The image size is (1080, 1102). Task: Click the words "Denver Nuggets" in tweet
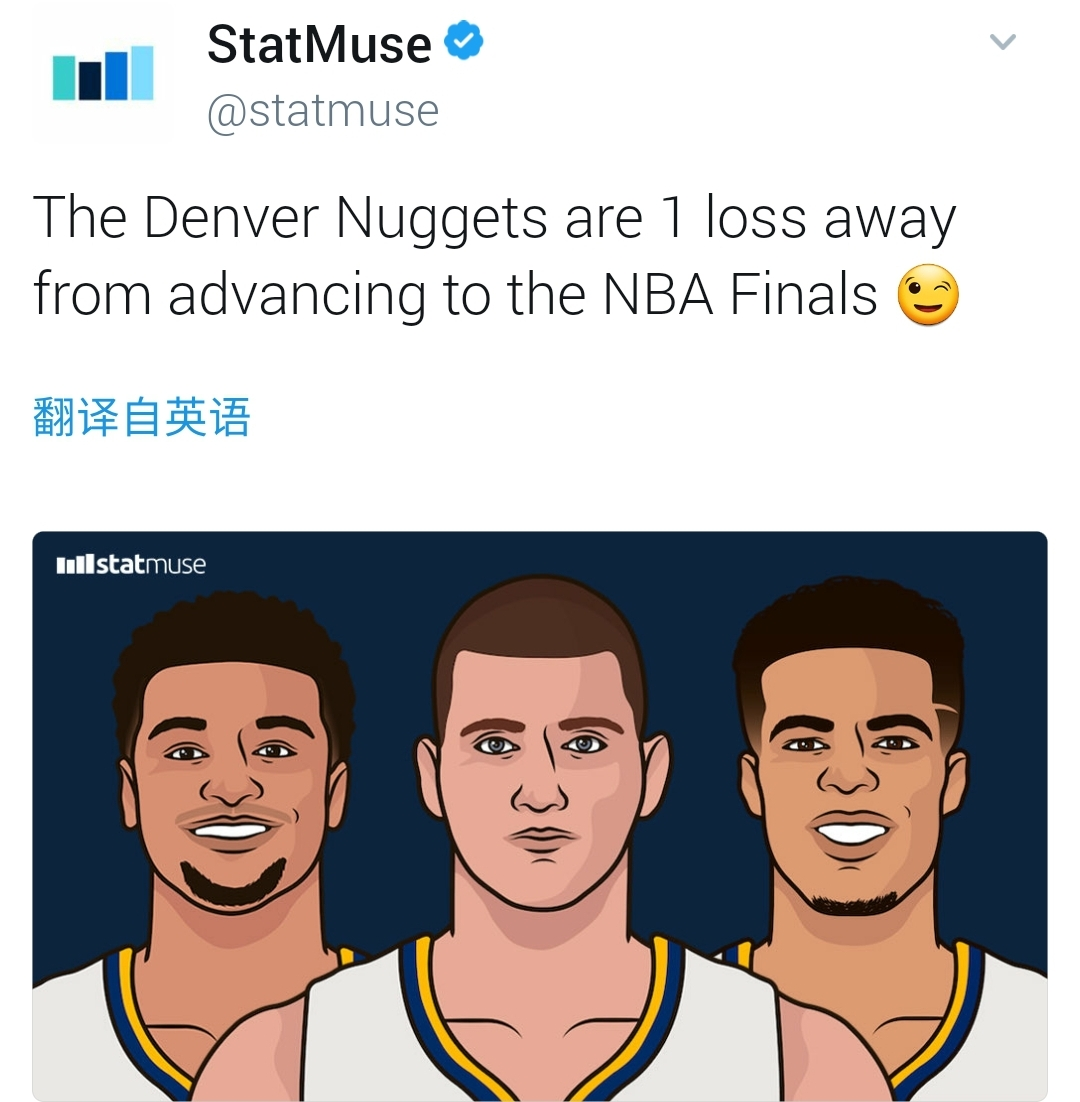click(346, 219)
